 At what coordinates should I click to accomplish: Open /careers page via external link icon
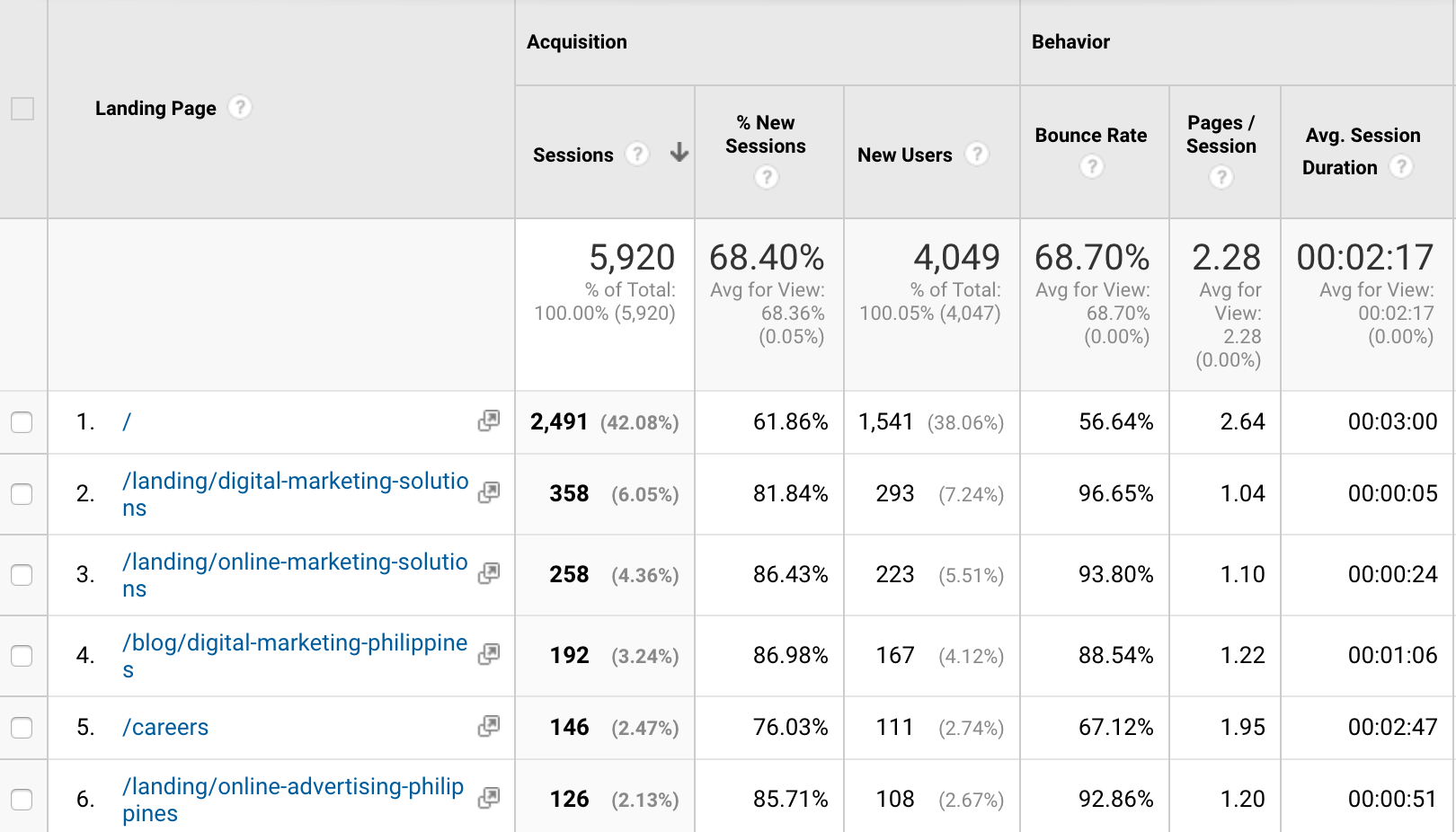click(x=489, y=726)
